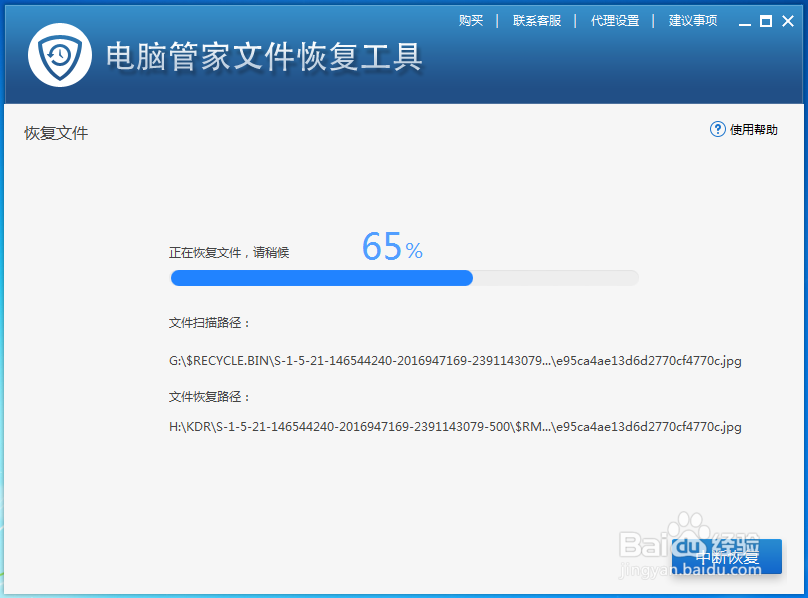This screenshot has height=598, width=808.
Task: Maximize the recovery tool window
Action: 766,21
